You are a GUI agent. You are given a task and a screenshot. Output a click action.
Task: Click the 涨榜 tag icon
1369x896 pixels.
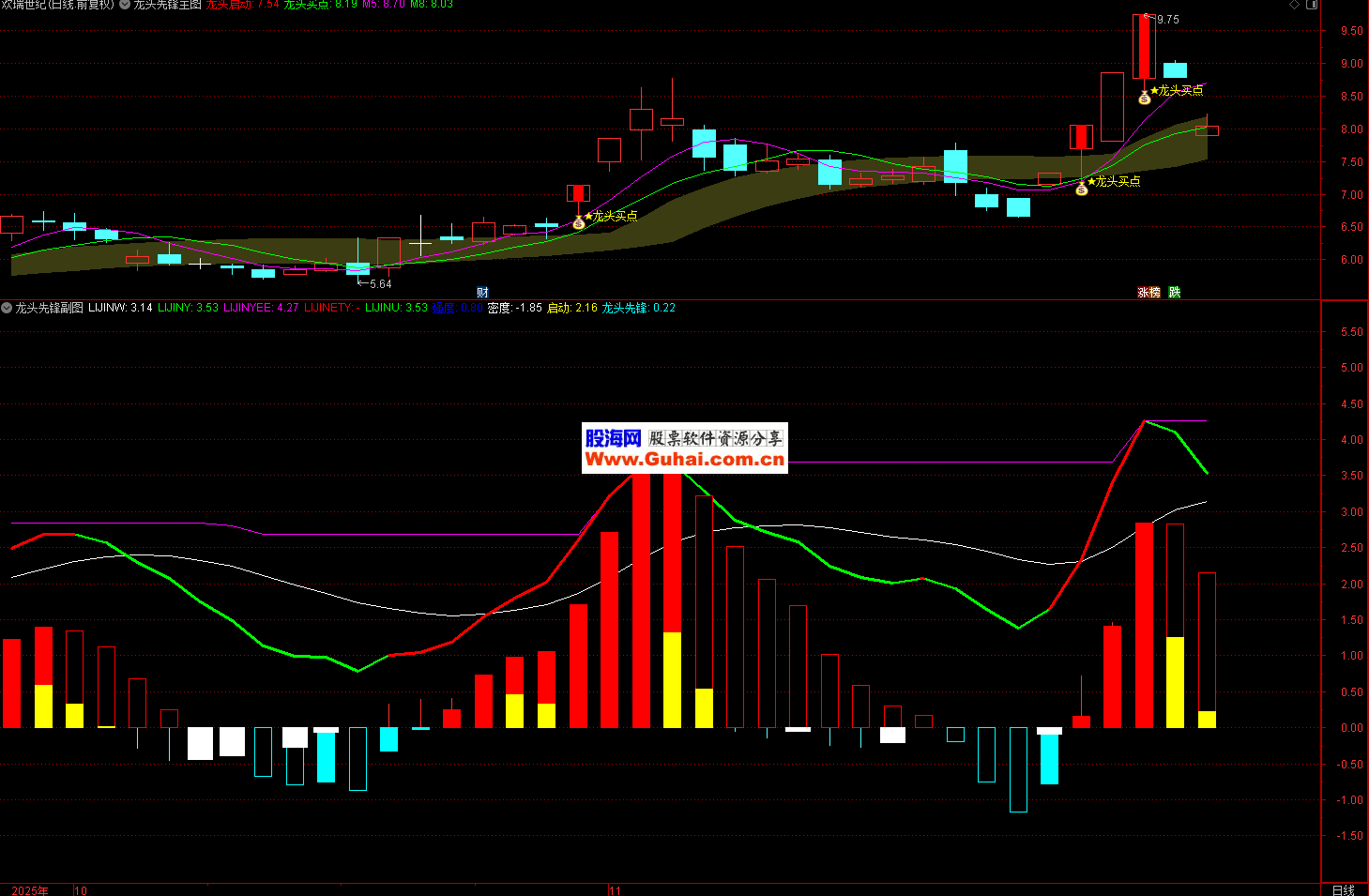tap(1148, 293)
